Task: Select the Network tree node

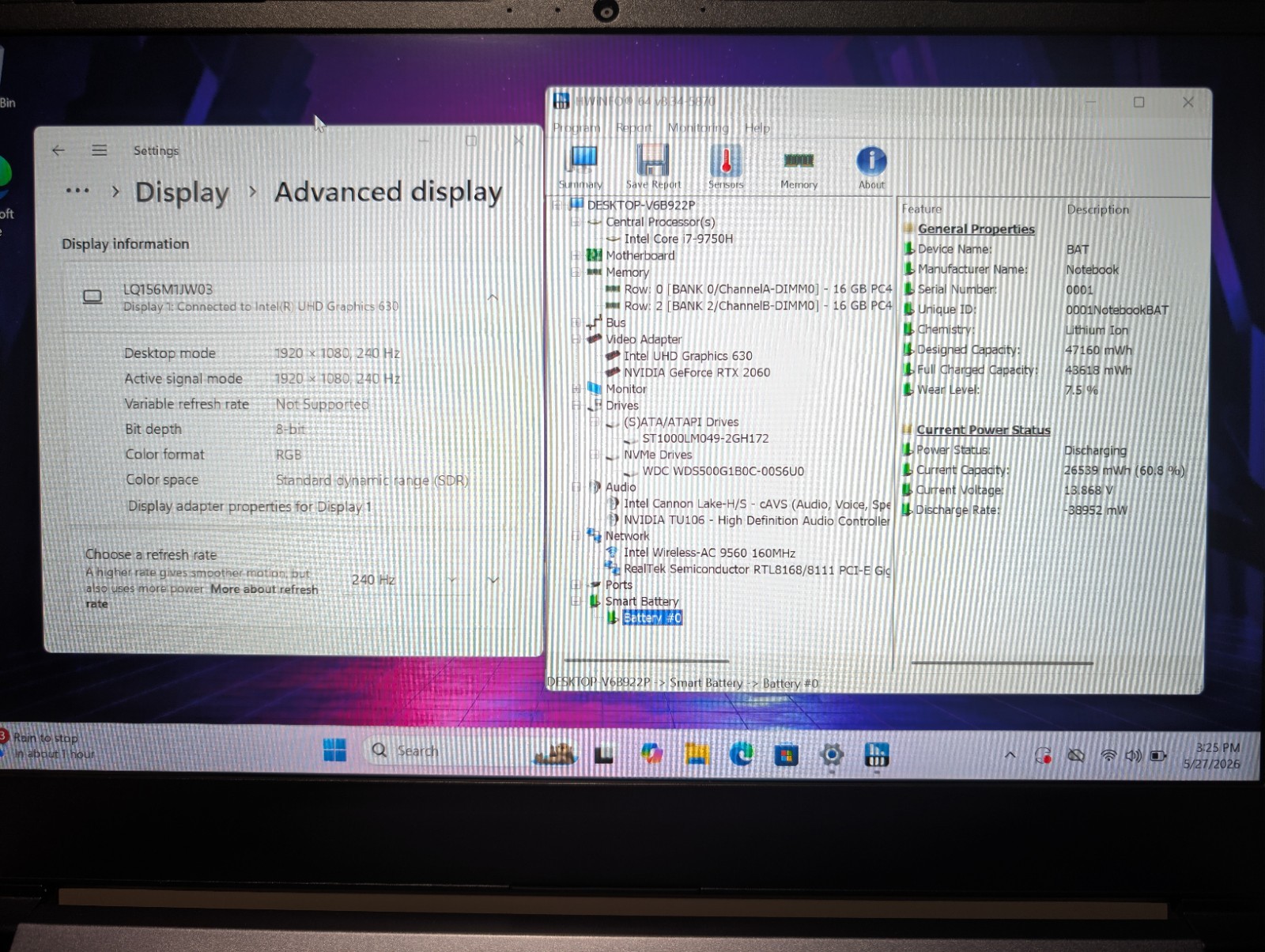Action: (x=627, y=536)
